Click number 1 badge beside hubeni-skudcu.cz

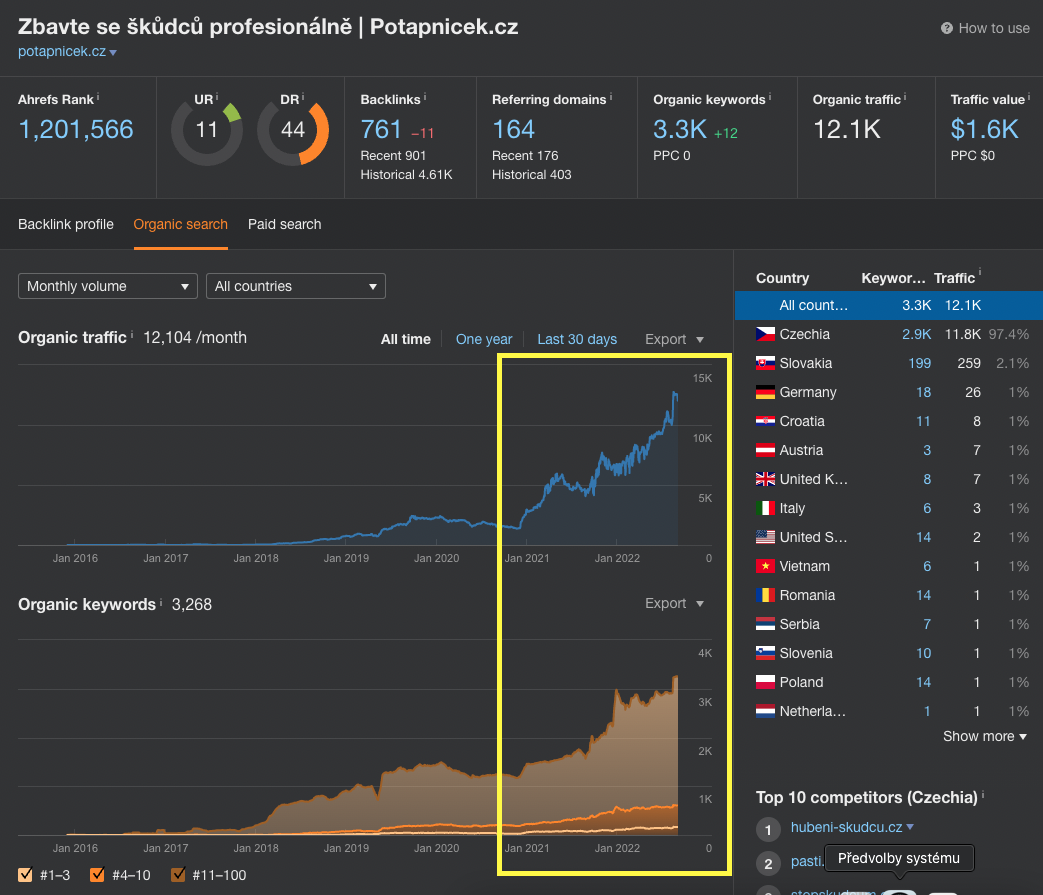tap(768, 829)
